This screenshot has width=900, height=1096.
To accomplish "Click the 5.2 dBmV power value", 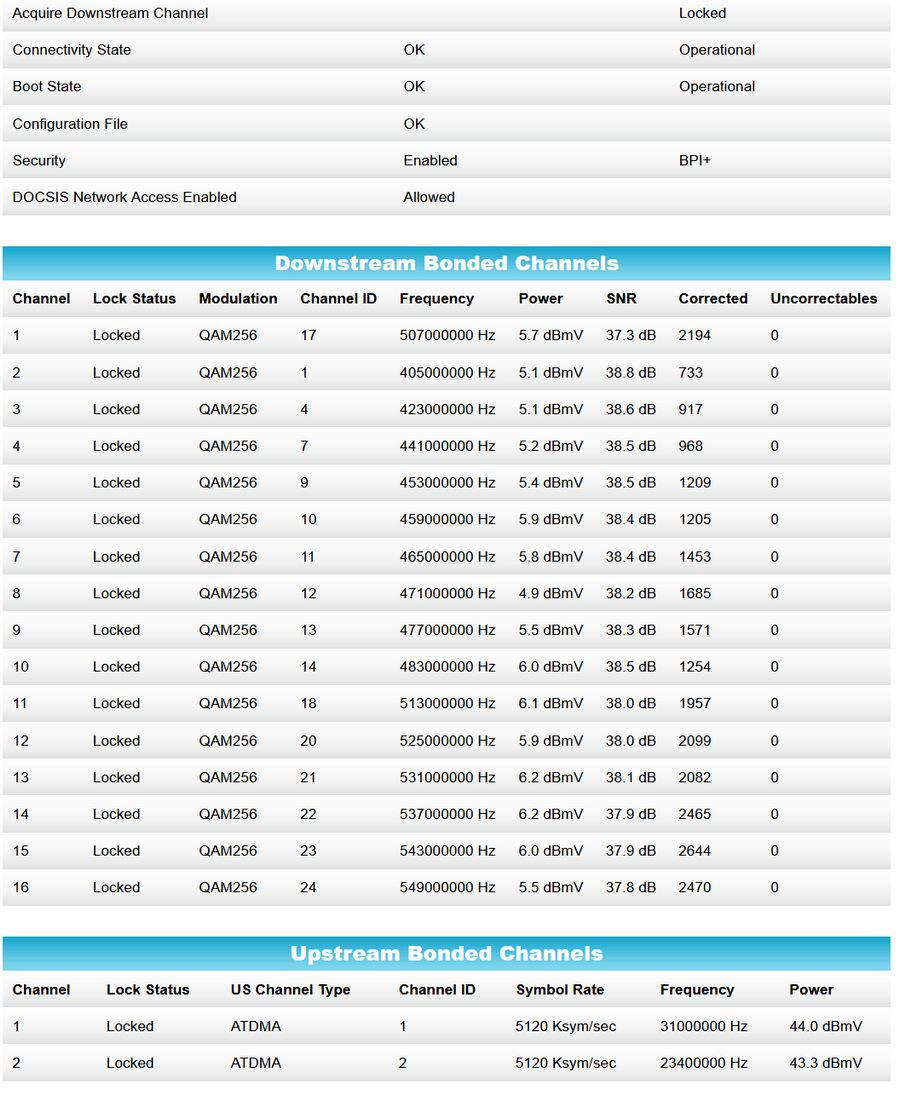I will tap(551, 447).
